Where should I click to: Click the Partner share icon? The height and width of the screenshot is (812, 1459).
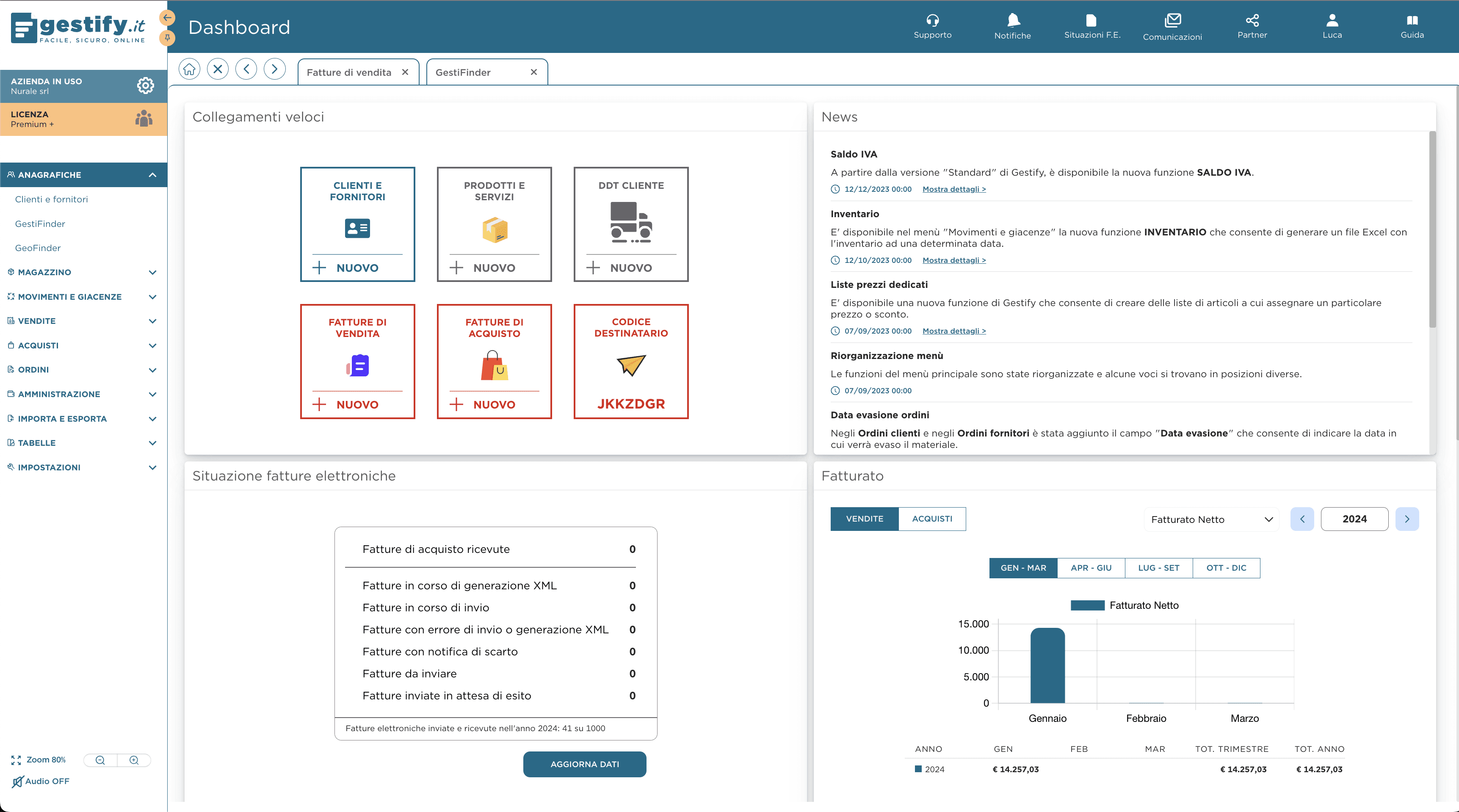pyautogui.click(x=1252, y=20)
